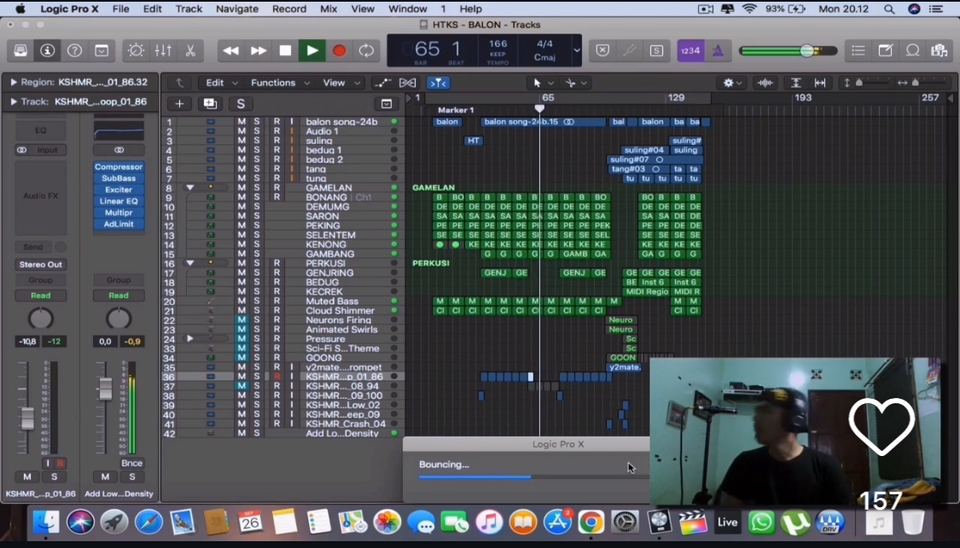Image resolution: width=960 pixels, height=548 pixels.
Task: Click the red Record button
Action: (339, 50)
